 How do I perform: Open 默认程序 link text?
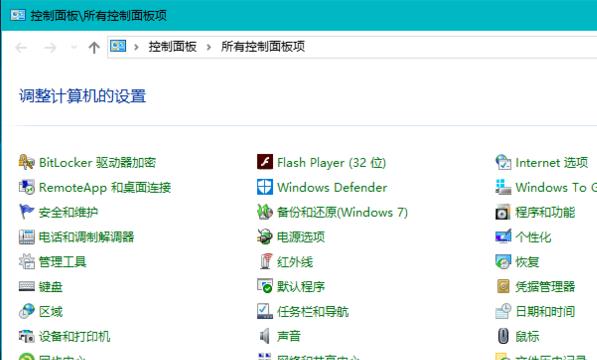(301, 287)
